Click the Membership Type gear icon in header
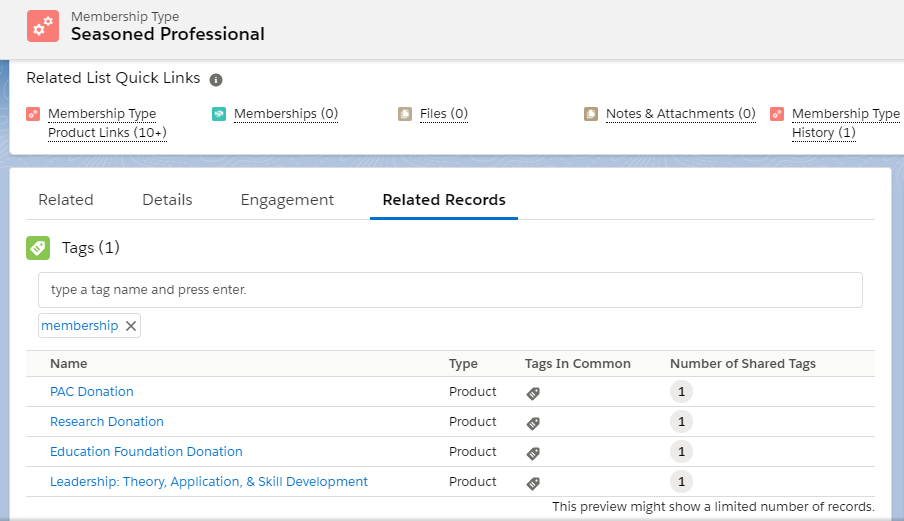 [43, 26]
